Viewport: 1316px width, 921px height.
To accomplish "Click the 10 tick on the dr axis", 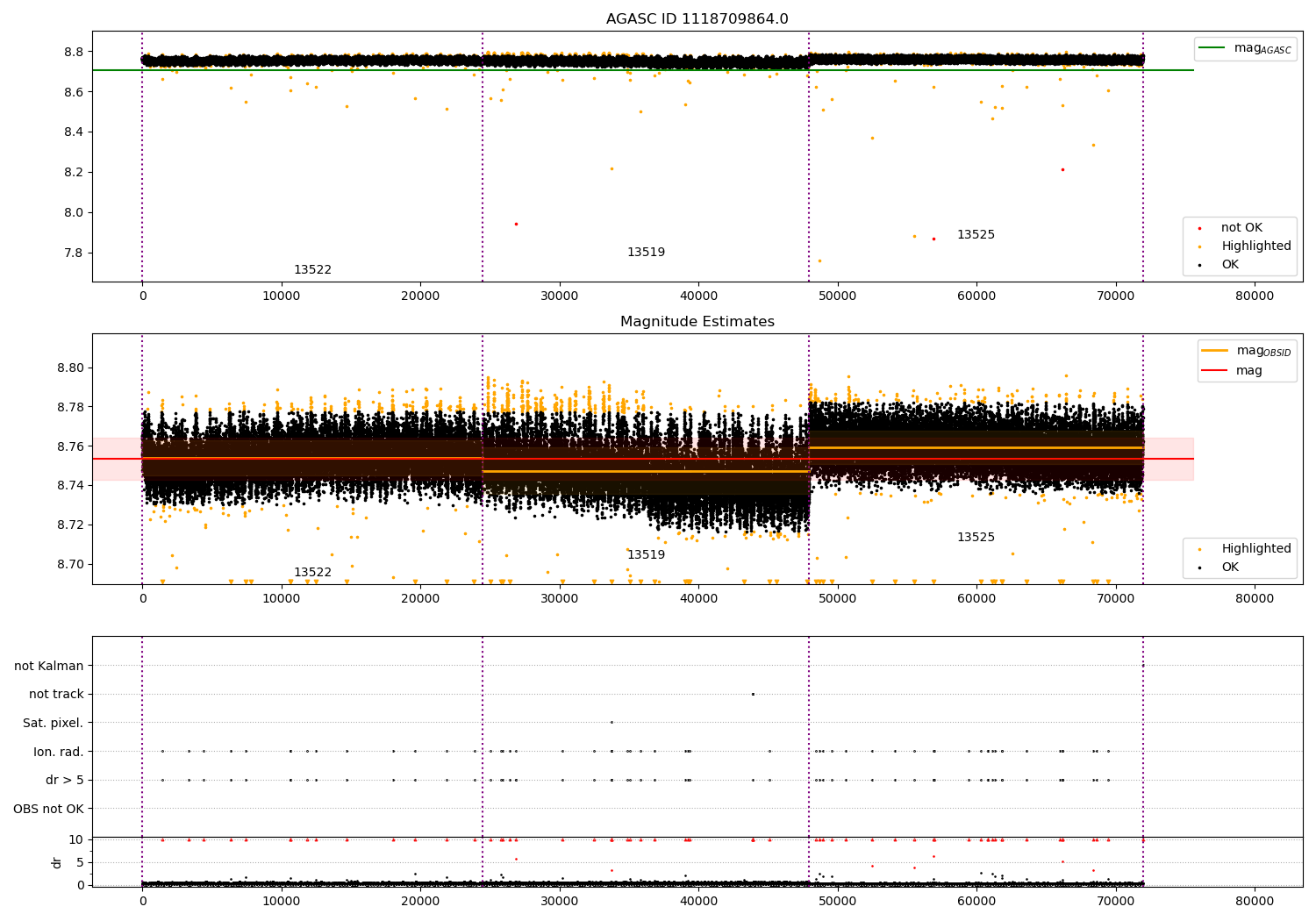I will (x=76, y=840).
